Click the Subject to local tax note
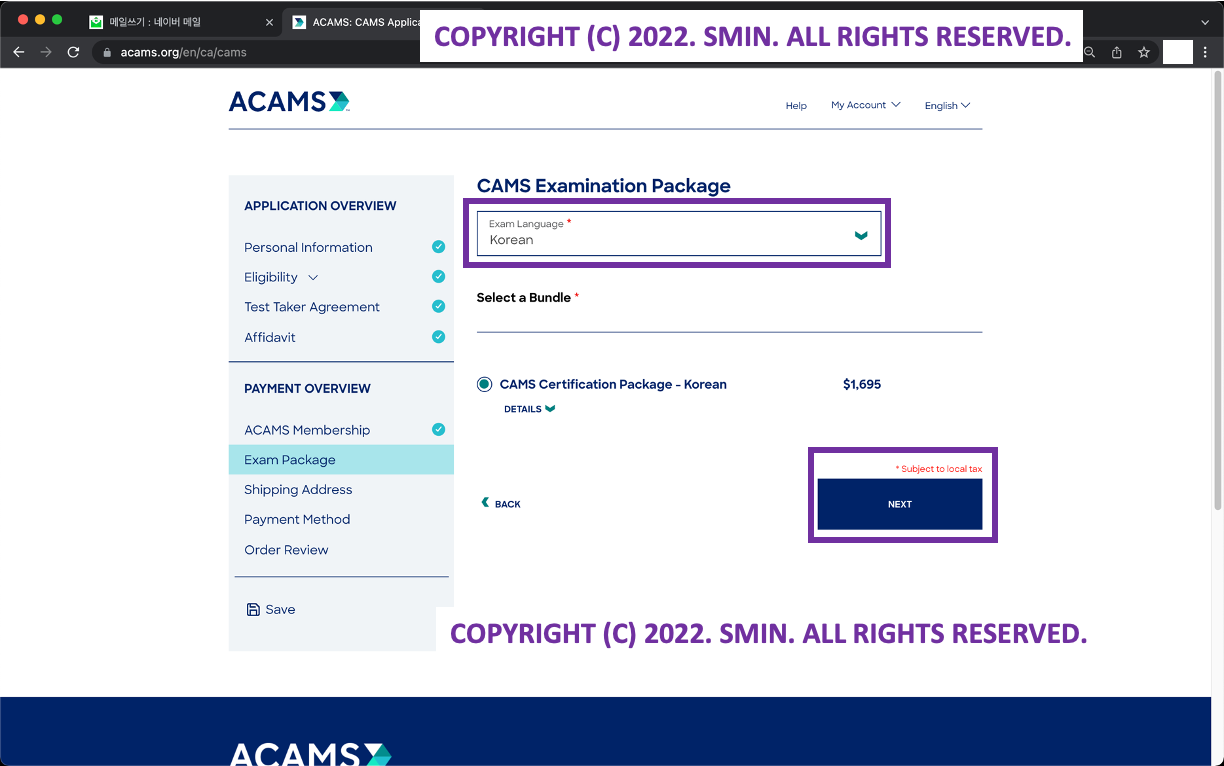This screenshot has width=1224, height=766. (939, 469)
